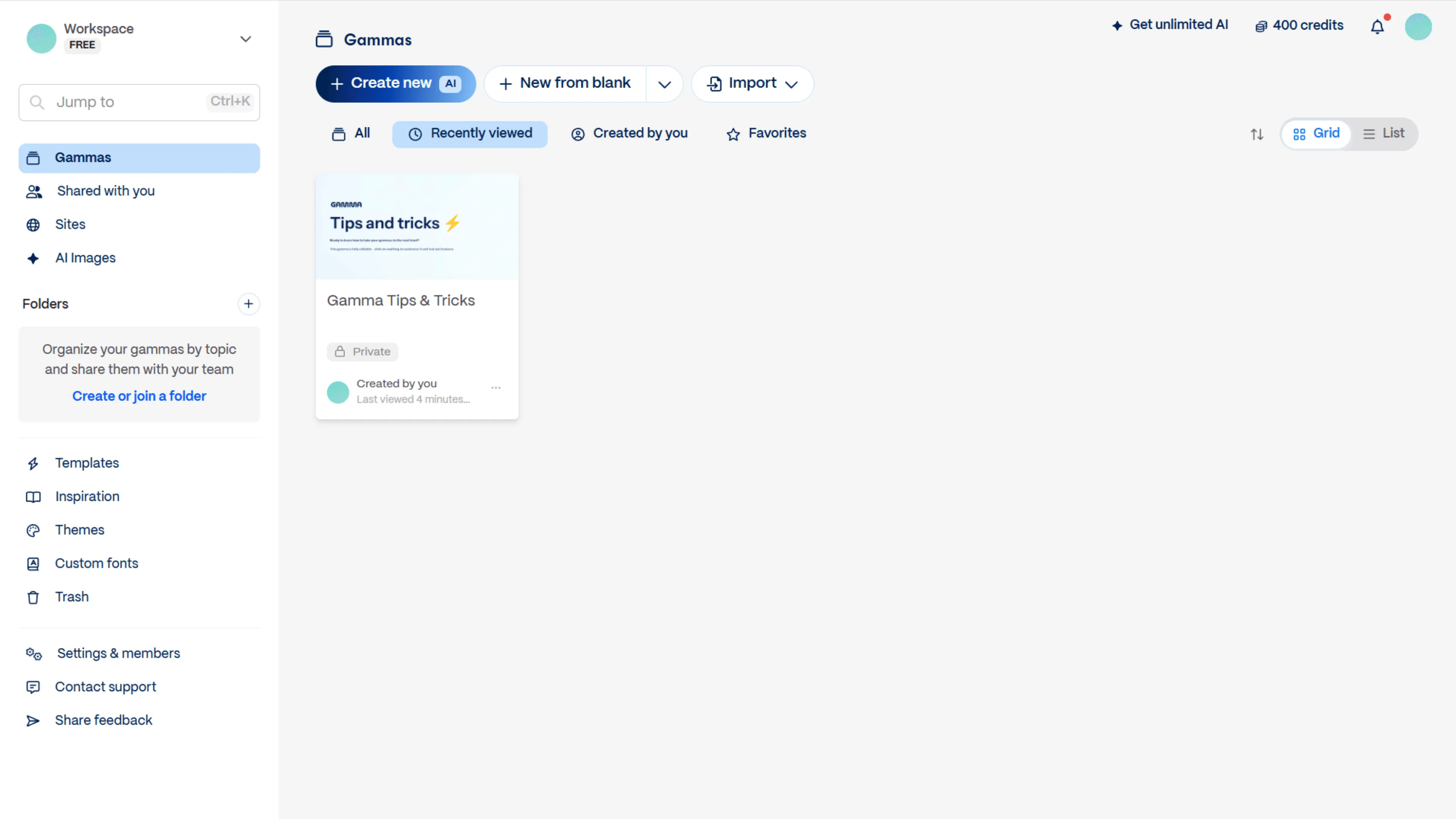Open the New from blank dropdown arrow
The width and height of the screenshot is (1456, 819).
click(664, 84)
